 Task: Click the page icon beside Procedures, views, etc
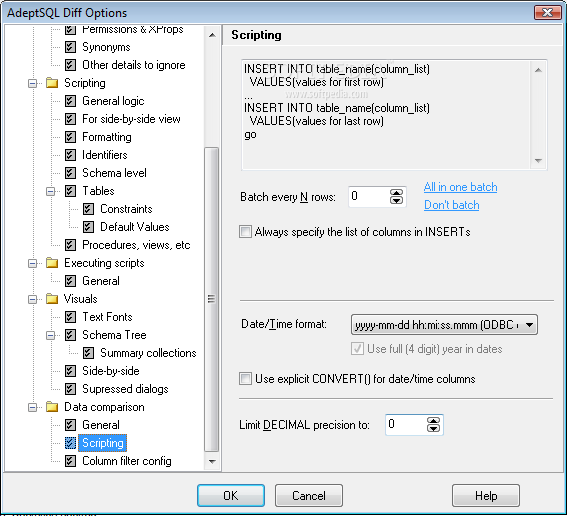click(x=70, y=245)
